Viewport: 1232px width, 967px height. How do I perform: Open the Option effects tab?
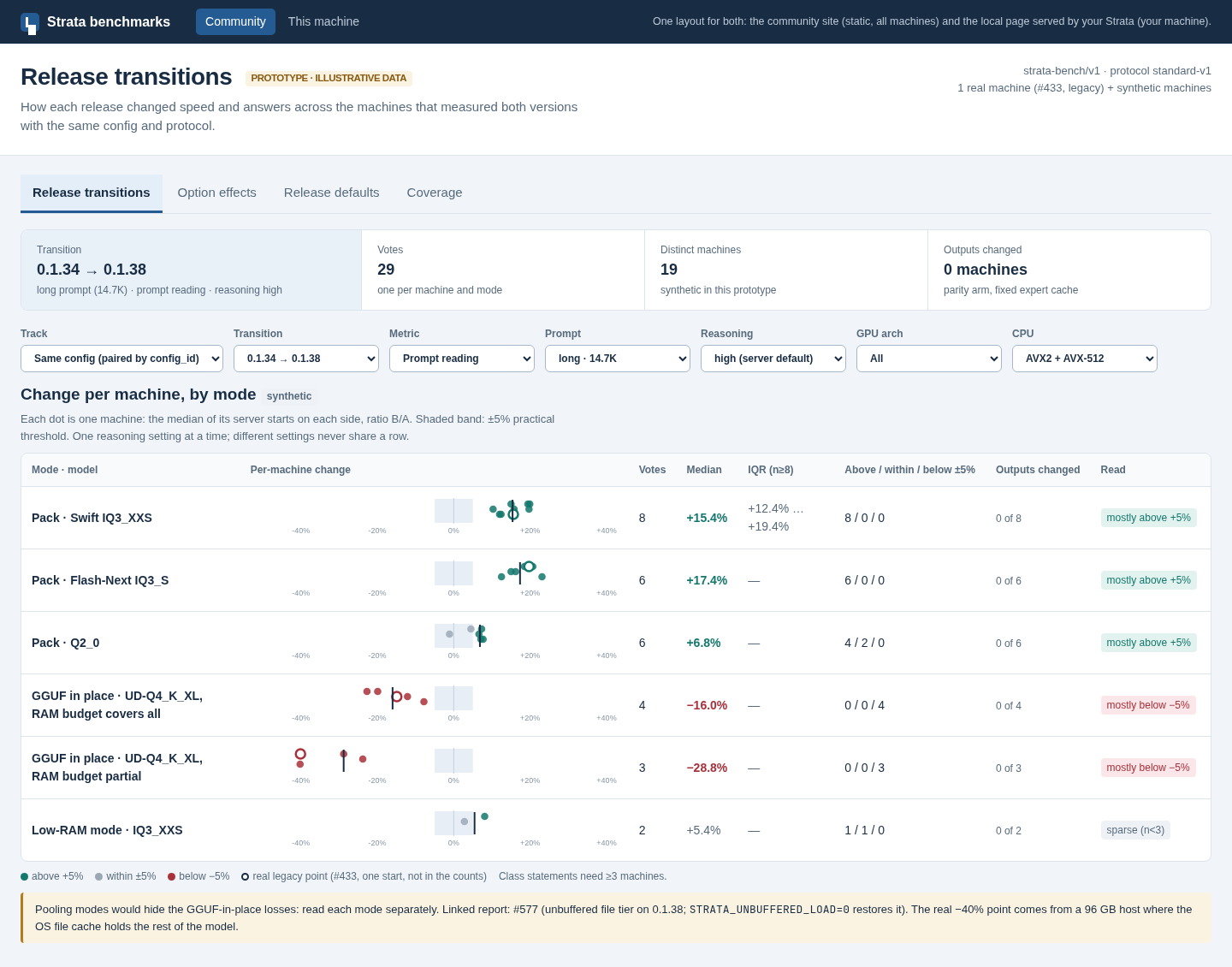click(x=217, y=193)
